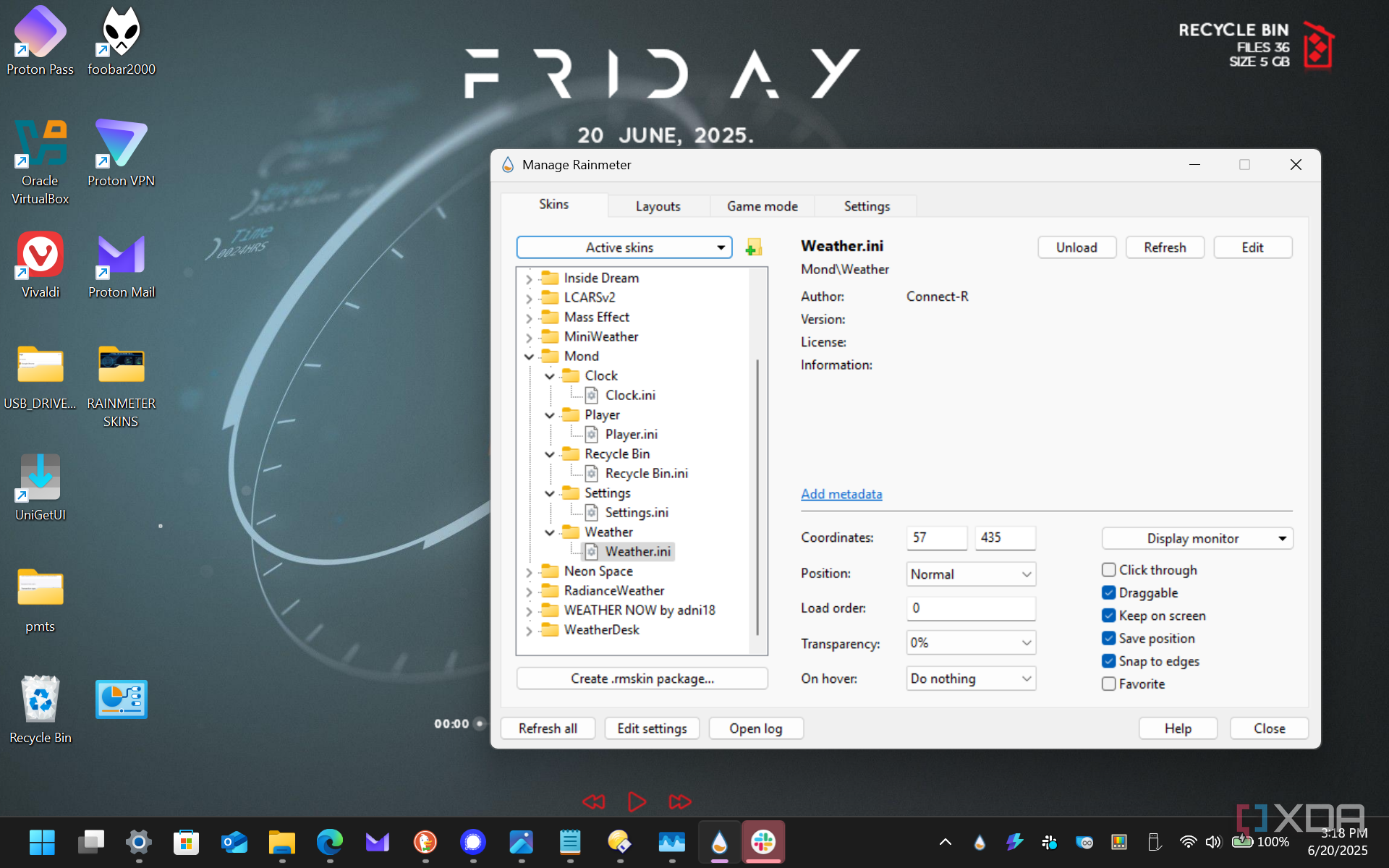Click the Add metadata link
The width and height of the screenshot is (1389, 868).
[841, 494]
